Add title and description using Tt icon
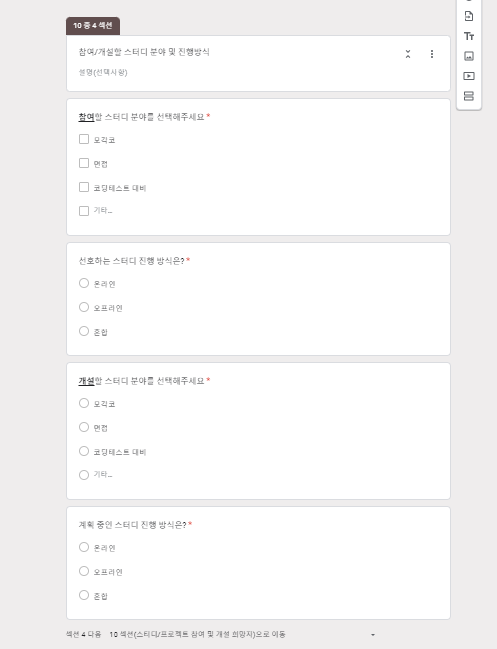497x649 pixels. coord(468,36)
